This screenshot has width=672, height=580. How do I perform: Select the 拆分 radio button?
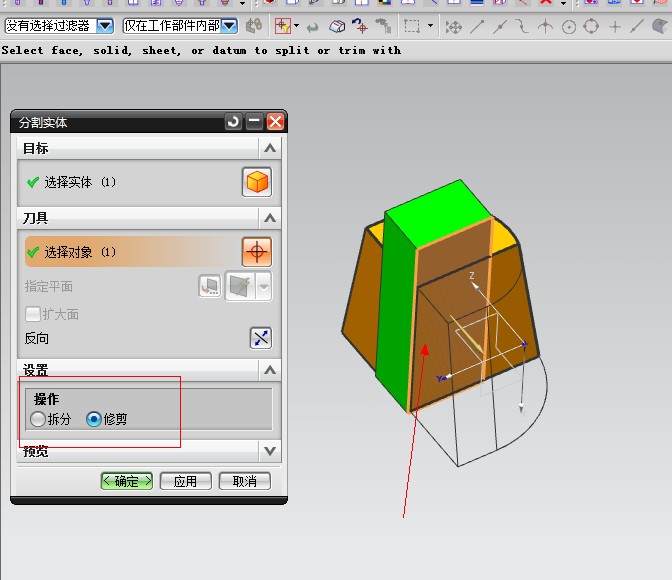(38, 419)
